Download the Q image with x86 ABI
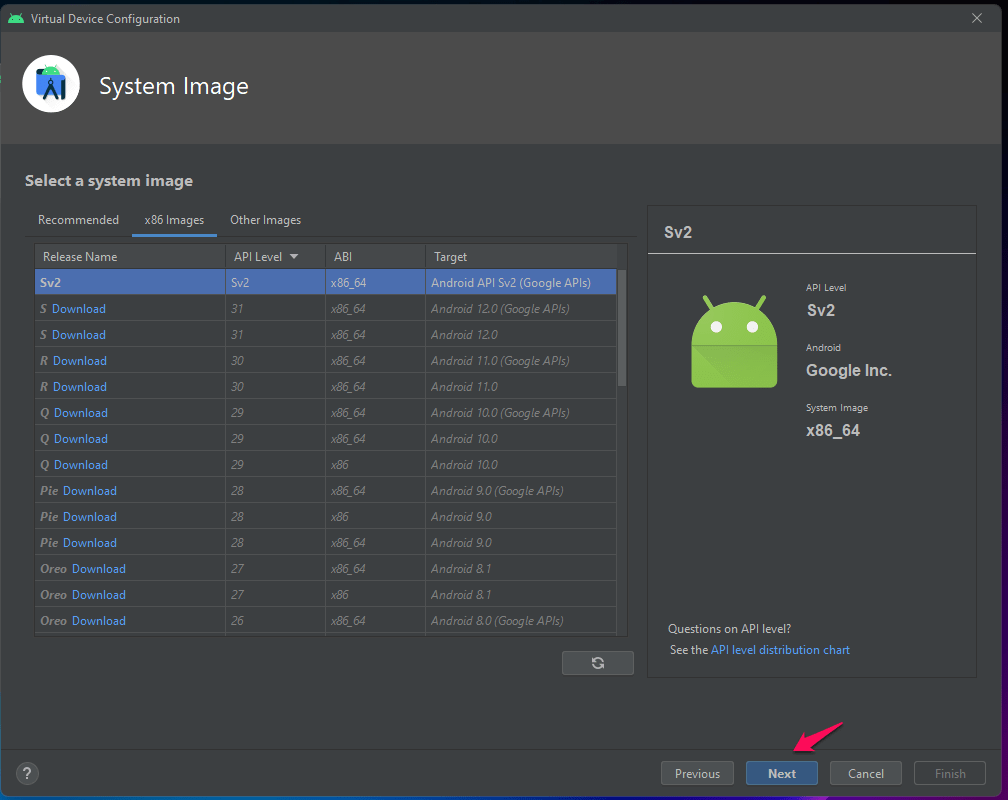This screenshot has width=1008, height=800. 80,465
